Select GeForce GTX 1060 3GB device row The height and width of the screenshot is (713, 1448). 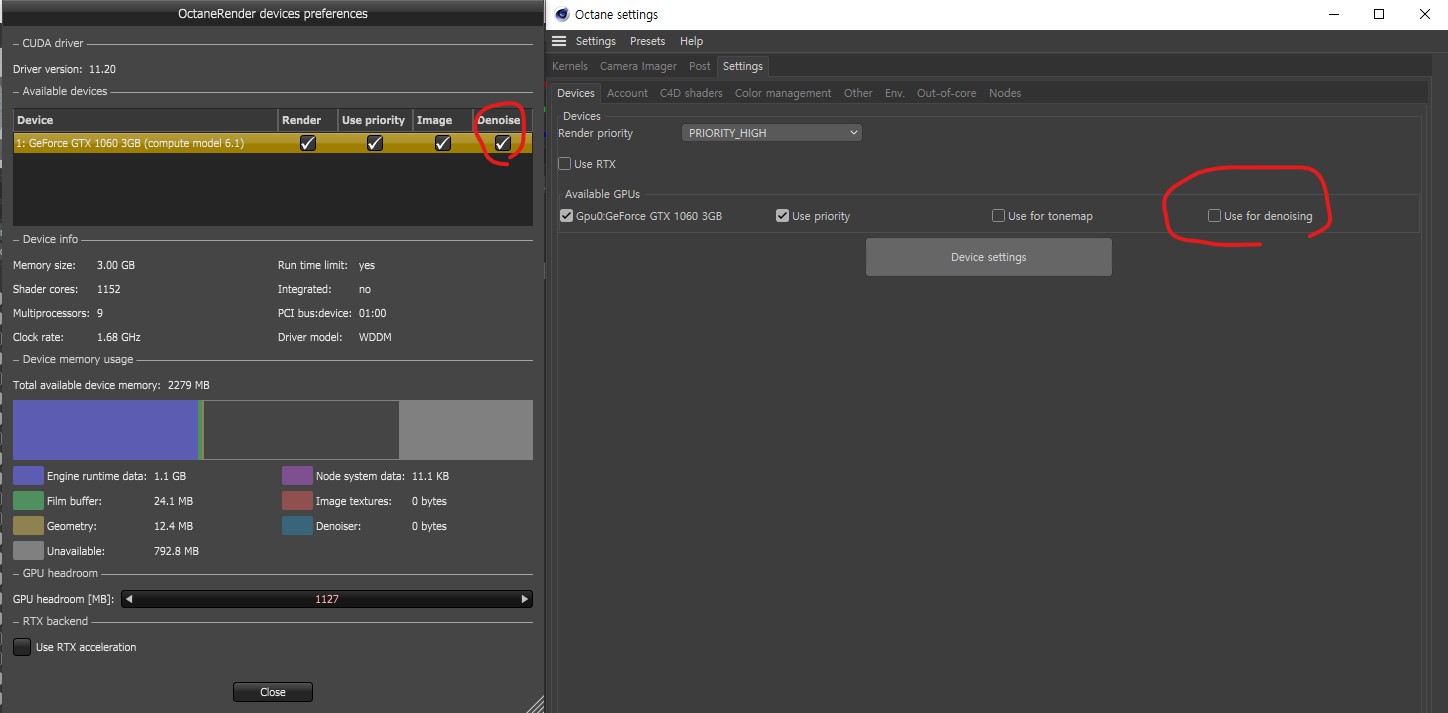(x=272, y=143)
